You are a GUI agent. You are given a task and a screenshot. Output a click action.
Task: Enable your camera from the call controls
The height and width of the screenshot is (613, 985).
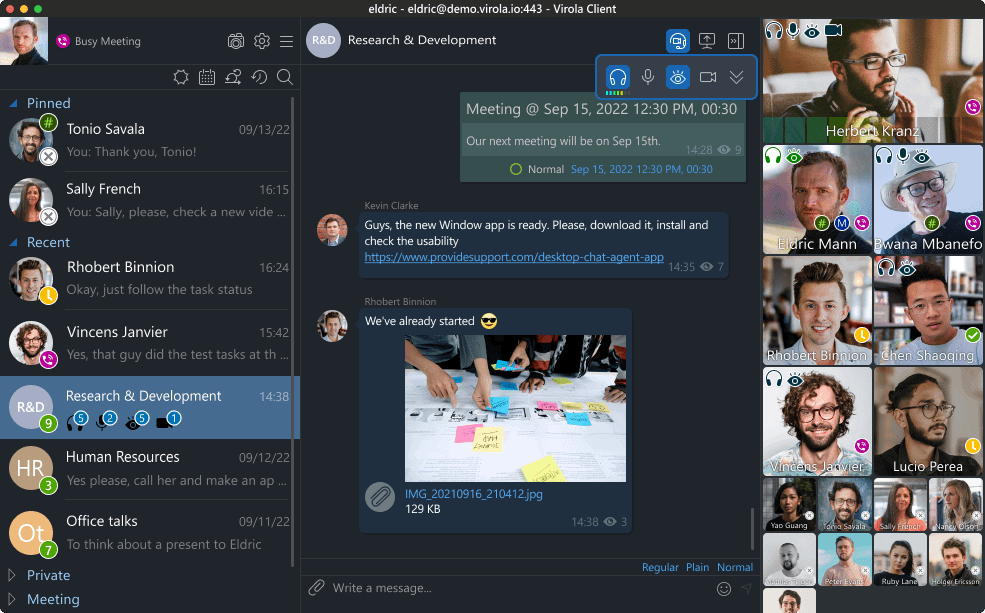[706, 76]
